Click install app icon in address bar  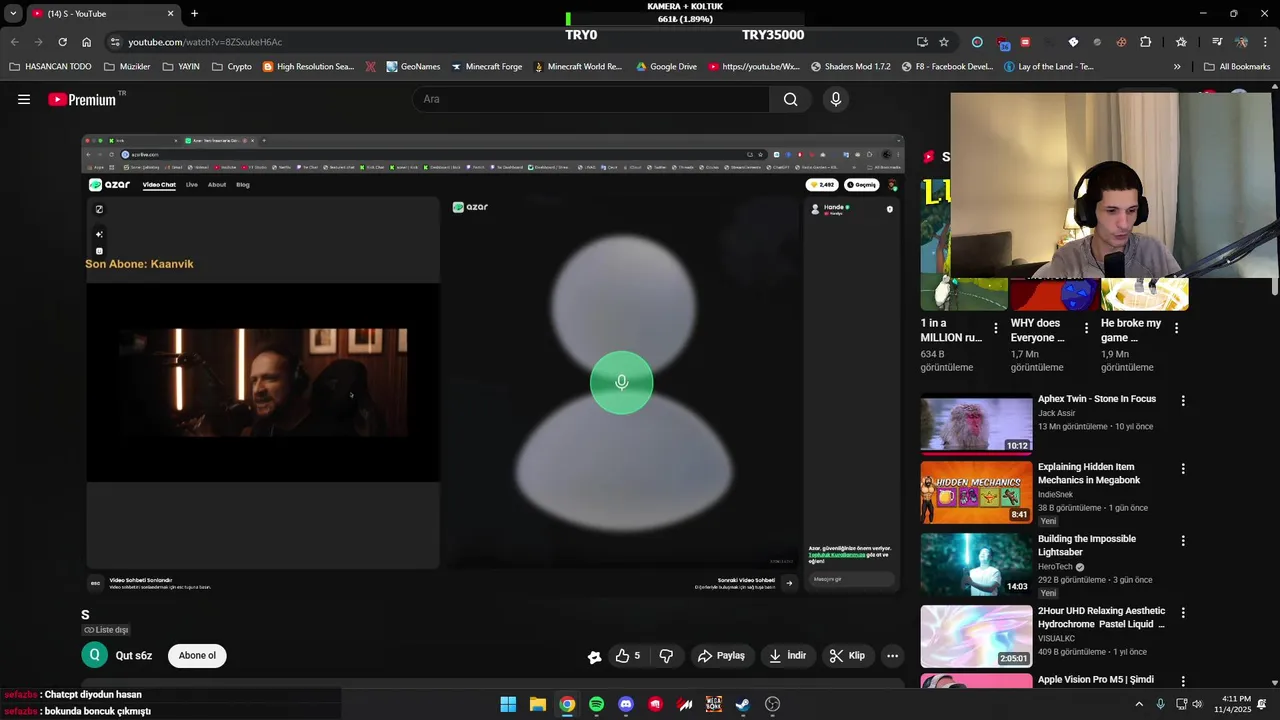point(922,42)
